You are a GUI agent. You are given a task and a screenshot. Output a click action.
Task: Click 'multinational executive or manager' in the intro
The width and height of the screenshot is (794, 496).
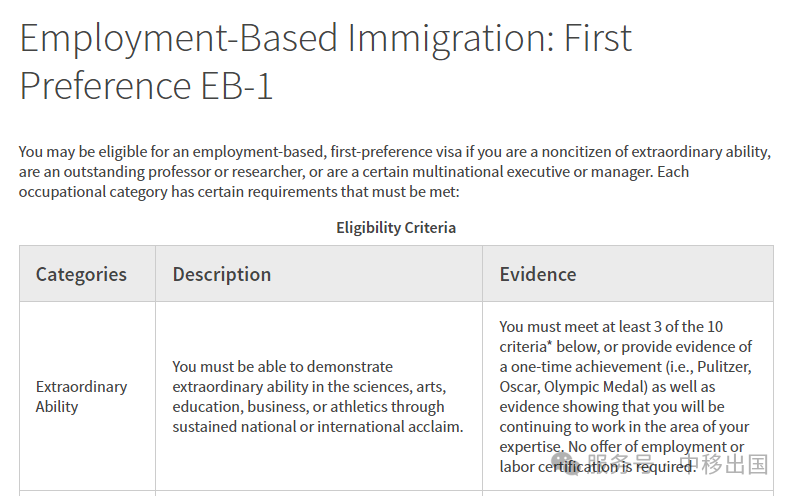(x=532, y=172)
